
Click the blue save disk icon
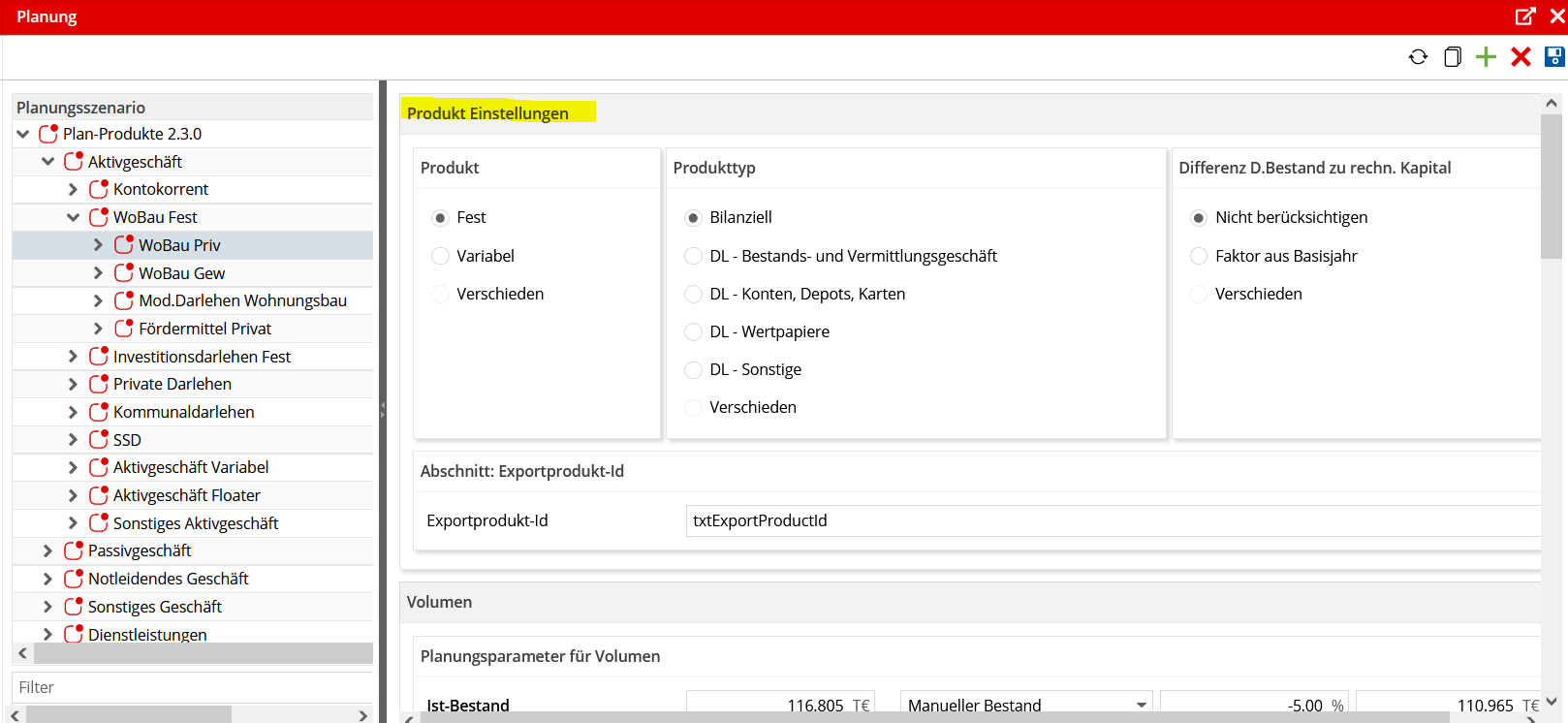click(x=1554, y=57)
